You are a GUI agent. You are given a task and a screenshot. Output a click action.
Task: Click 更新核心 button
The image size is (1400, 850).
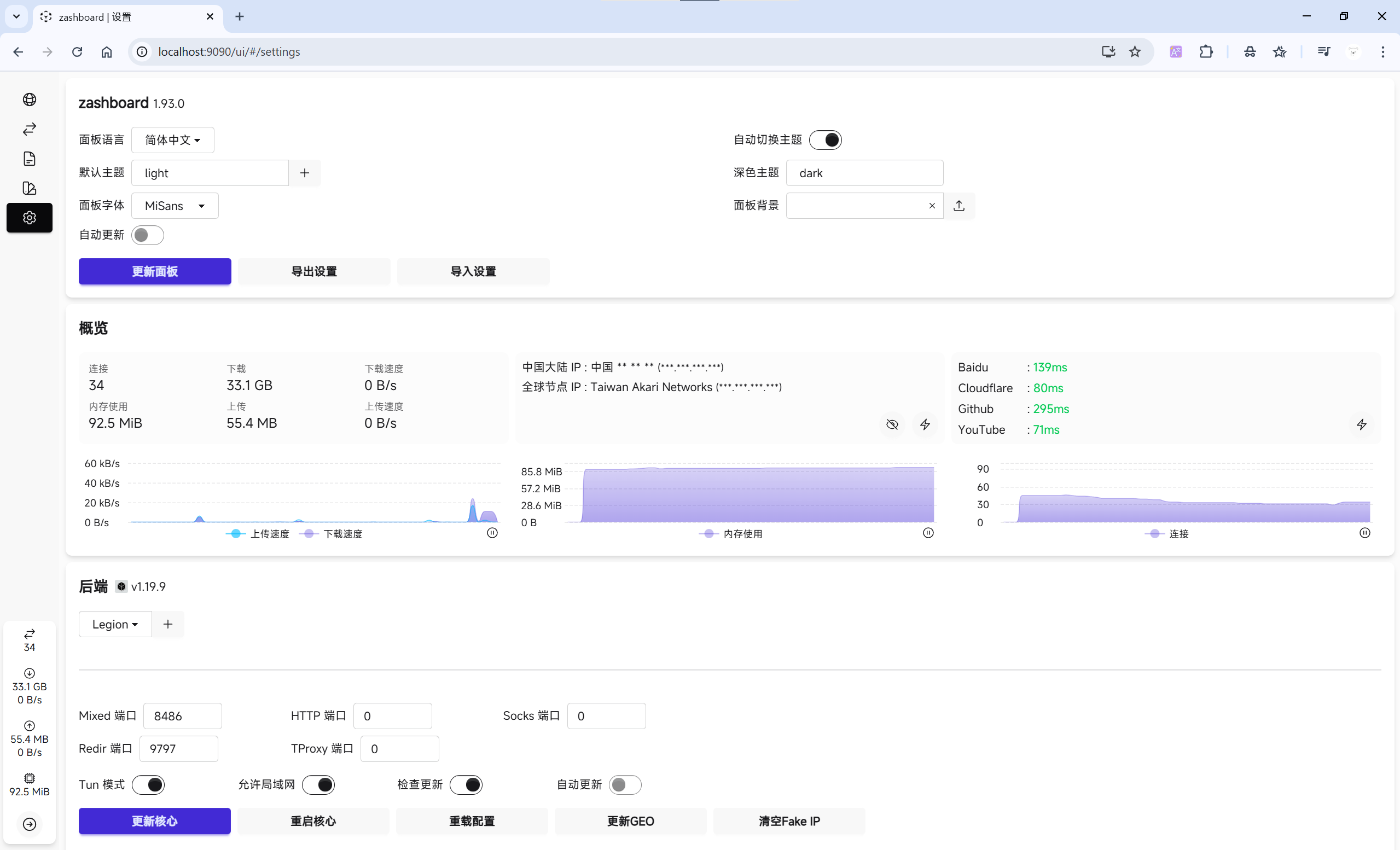click(x=154, y=821)
